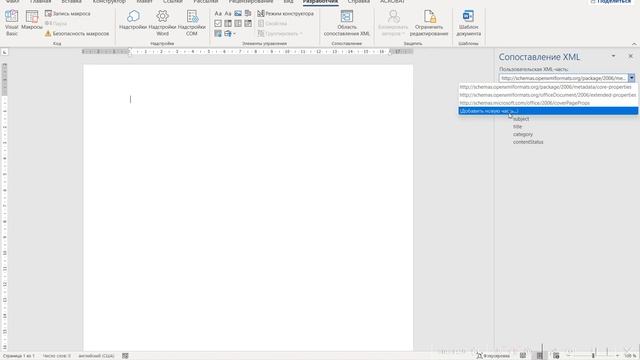Open the Вид (View) tab

coord(289,2)
